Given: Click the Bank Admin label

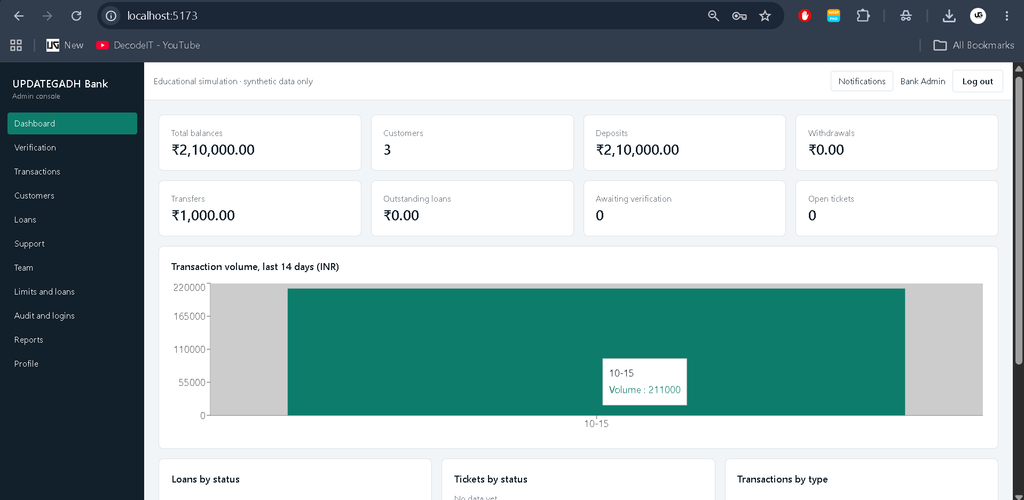Looking at the screenshot, I should 922,82.
